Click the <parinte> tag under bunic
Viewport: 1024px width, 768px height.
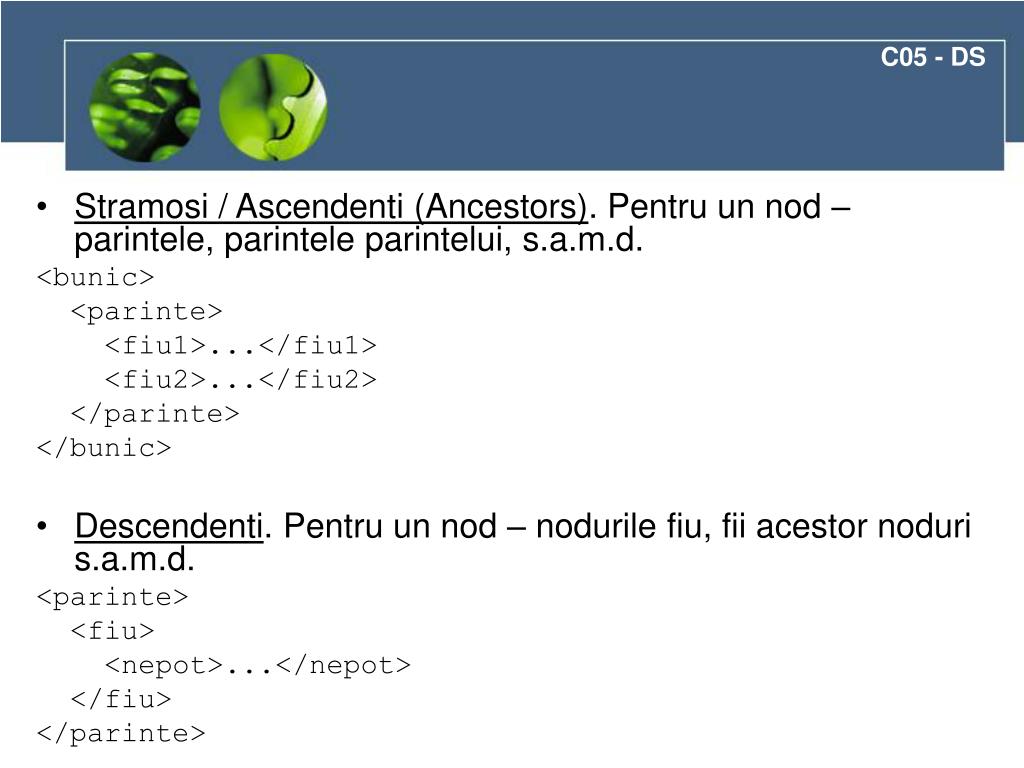coord(147,312)
